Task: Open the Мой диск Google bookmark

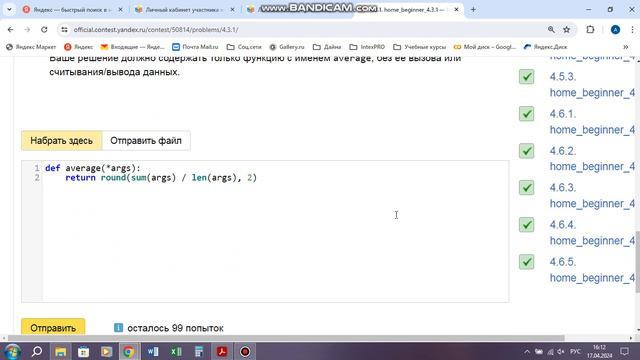Action: (484, 47)
